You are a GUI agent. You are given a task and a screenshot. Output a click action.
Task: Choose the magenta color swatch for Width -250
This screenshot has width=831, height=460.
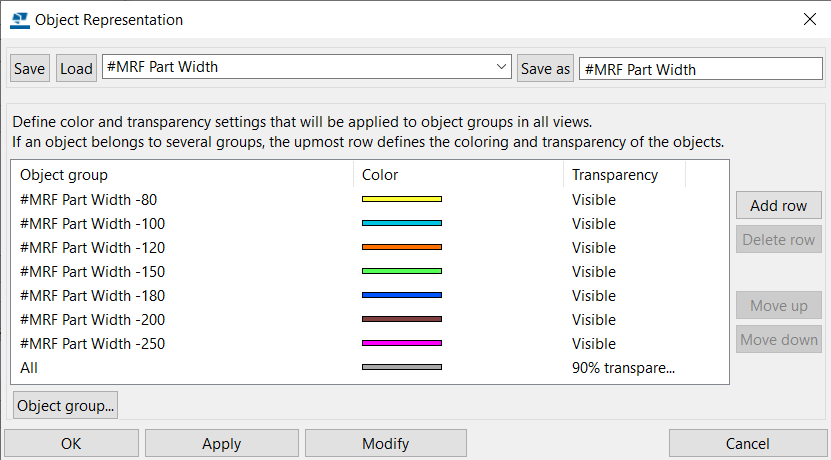click(x=402, y=343)
